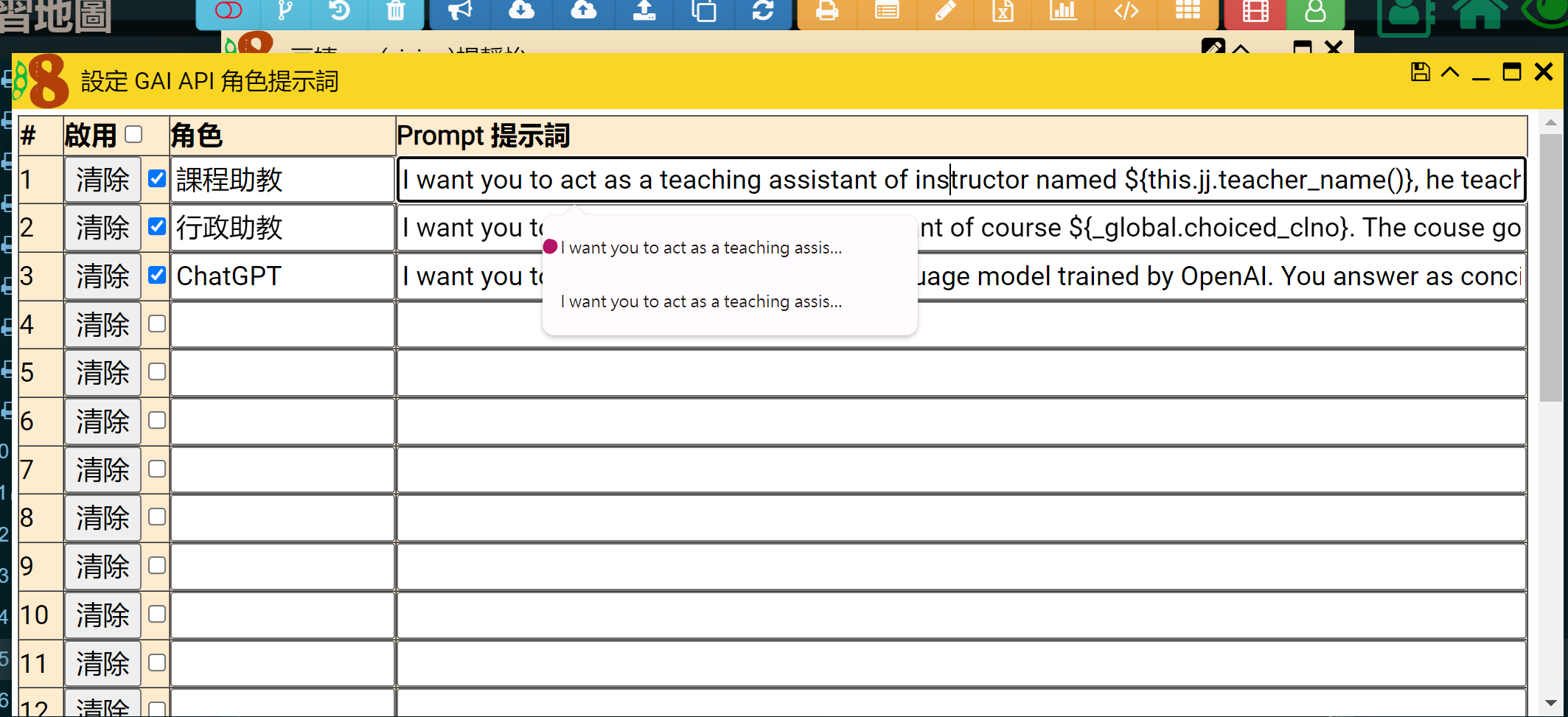The image size is (1568, 717).
Task: Click 清除 button in row 4
Action: (x=102, y=324)
